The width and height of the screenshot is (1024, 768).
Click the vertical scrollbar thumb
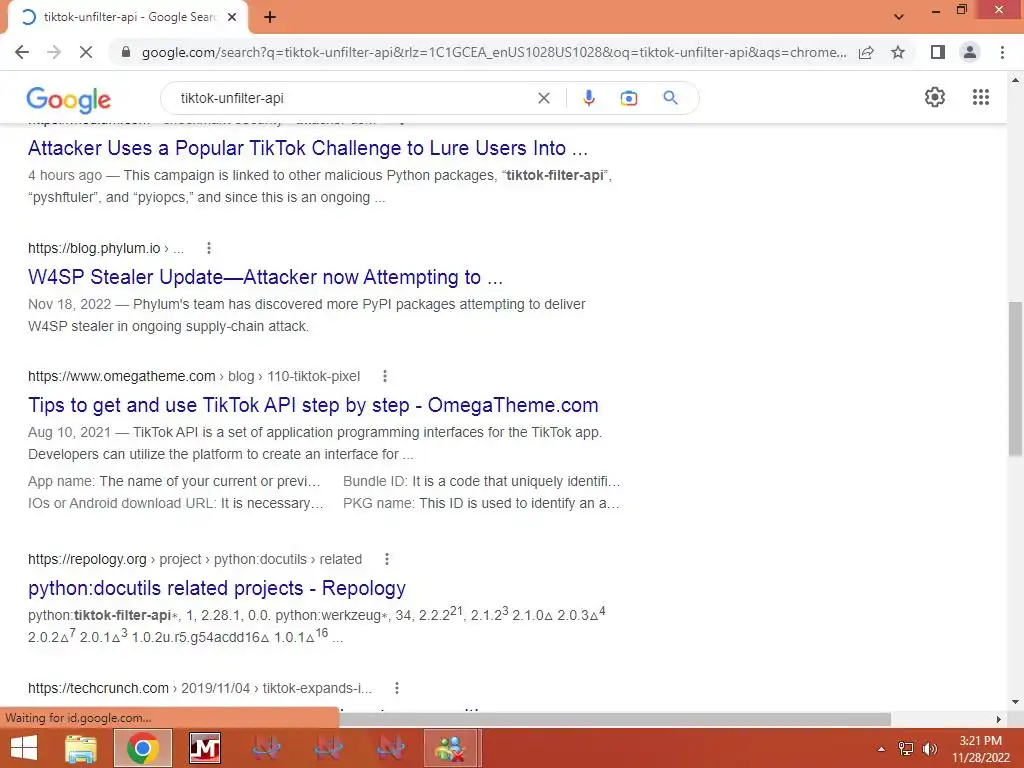(x=1015, y=379)
